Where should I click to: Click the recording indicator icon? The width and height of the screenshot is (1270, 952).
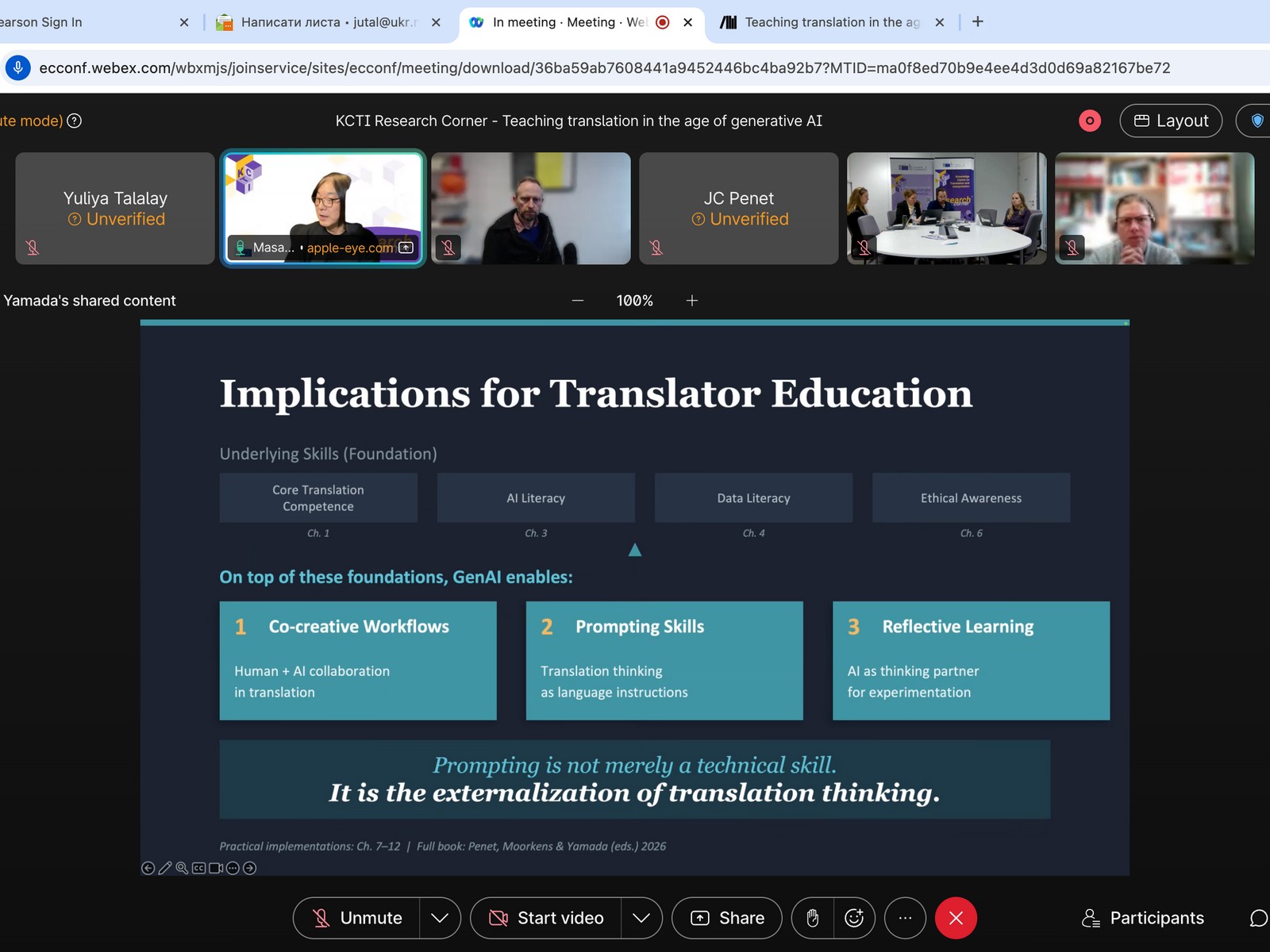point(1090,121)
